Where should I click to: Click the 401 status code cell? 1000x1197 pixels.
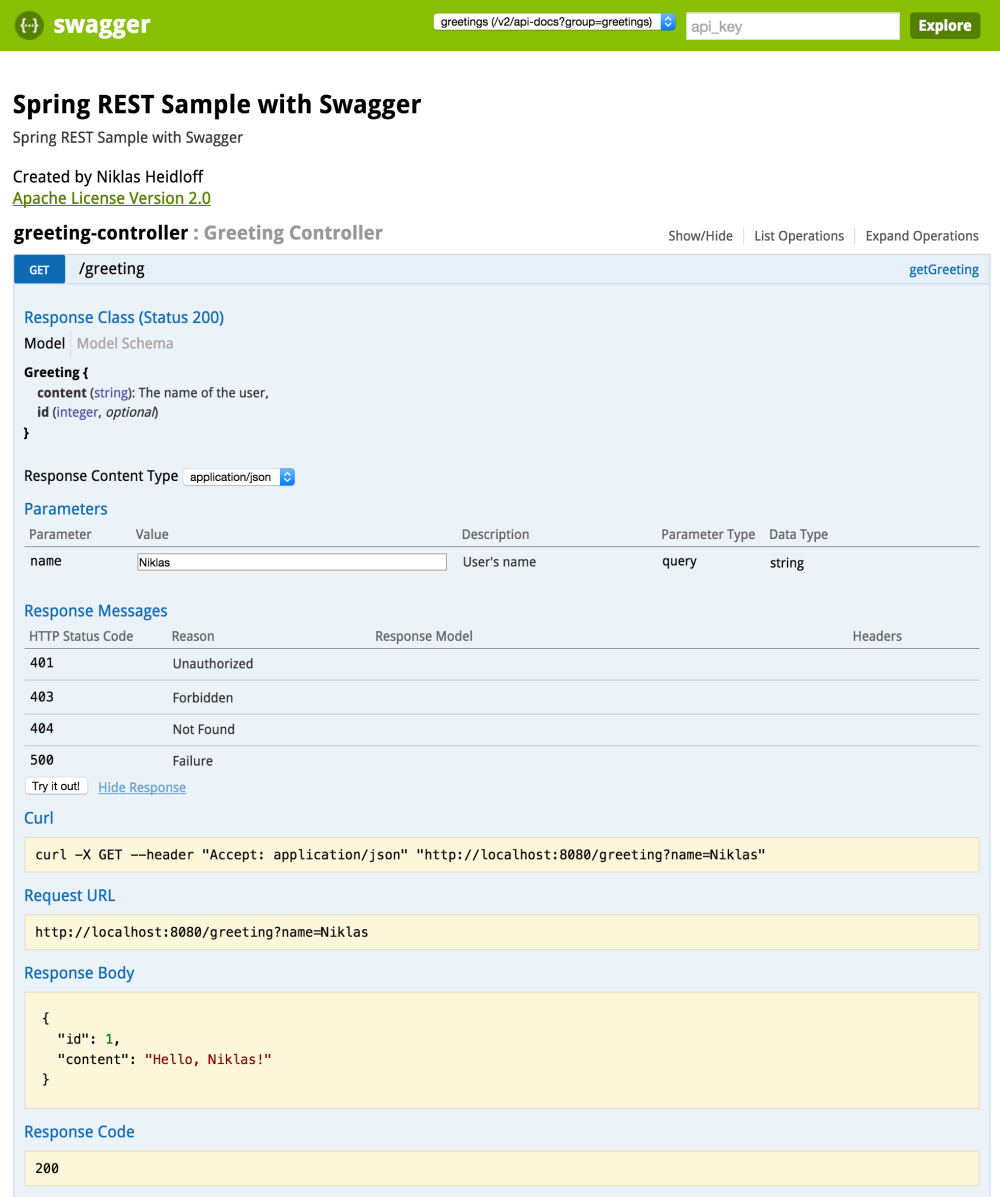pos(42,663)
